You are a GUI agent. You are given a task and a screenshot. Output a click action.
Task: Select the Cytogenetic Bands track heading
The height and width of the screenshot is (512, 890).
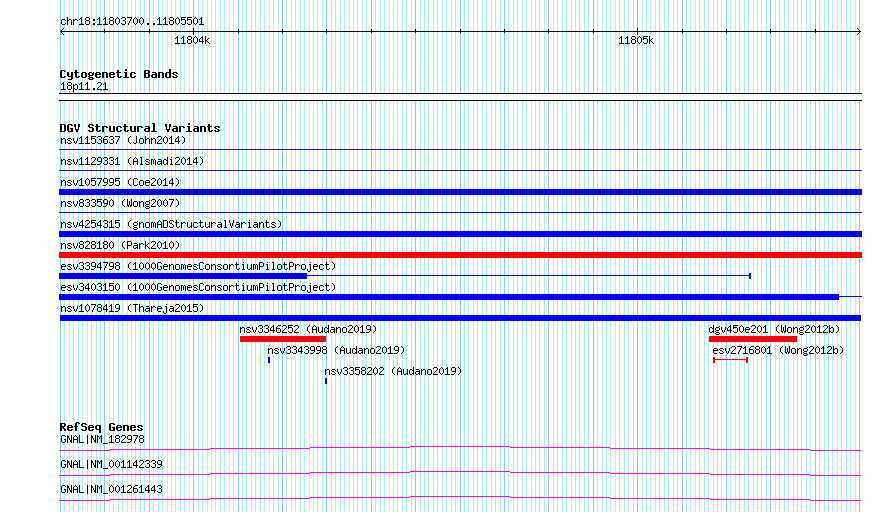pyautogui.click(x=119, y=74)
